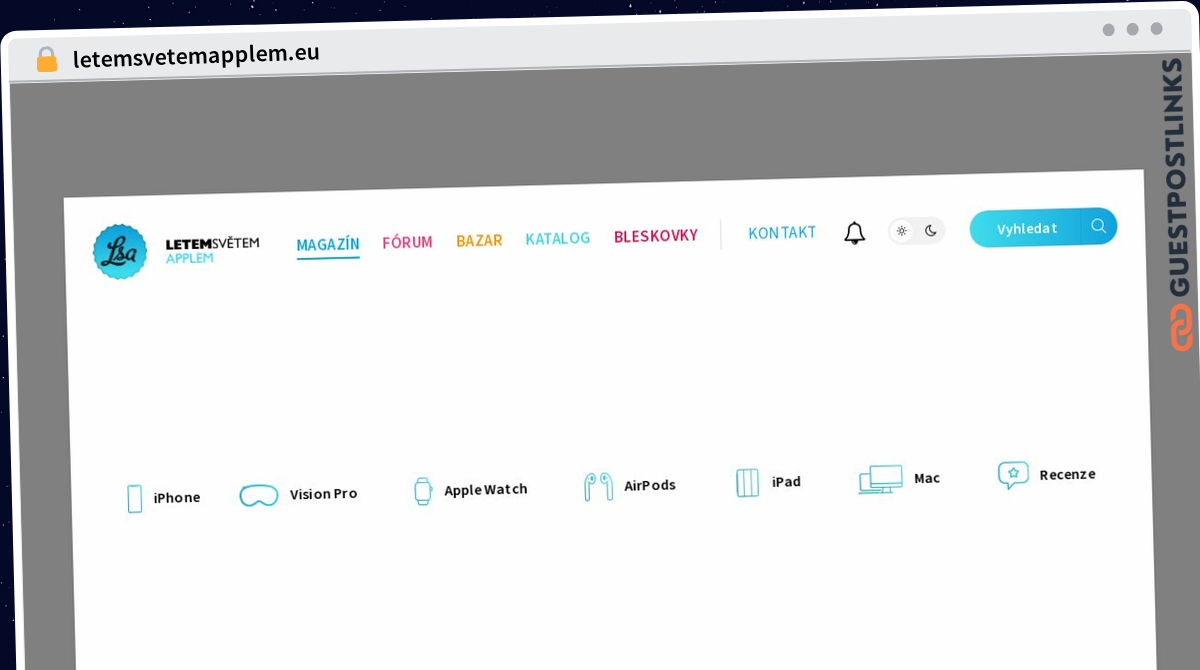Select the sun light-mode icon

pos(901,231)
